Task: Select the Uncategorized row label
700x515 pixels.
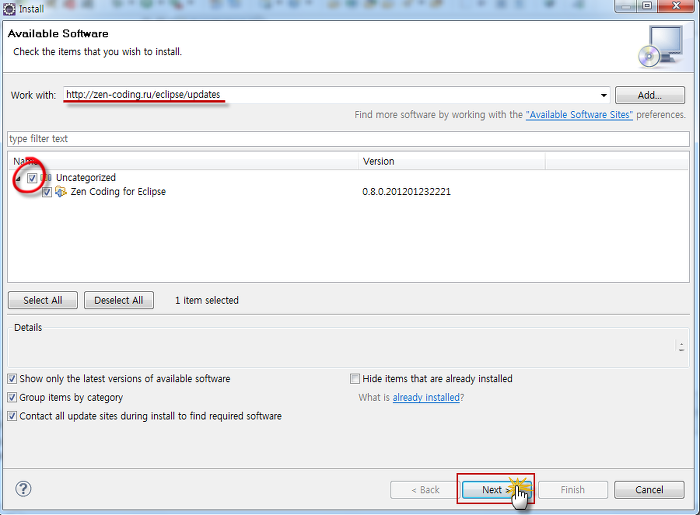Action: 86,178
